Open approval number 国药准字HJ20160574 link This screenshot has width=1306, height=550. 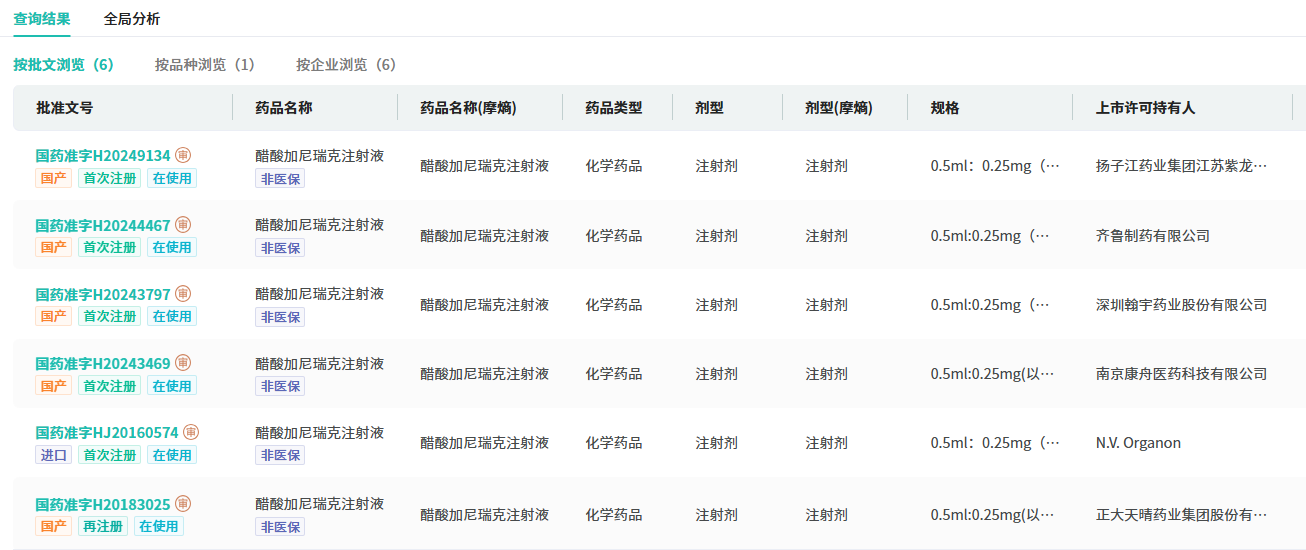pyautogui.click(x=107, y=433)
